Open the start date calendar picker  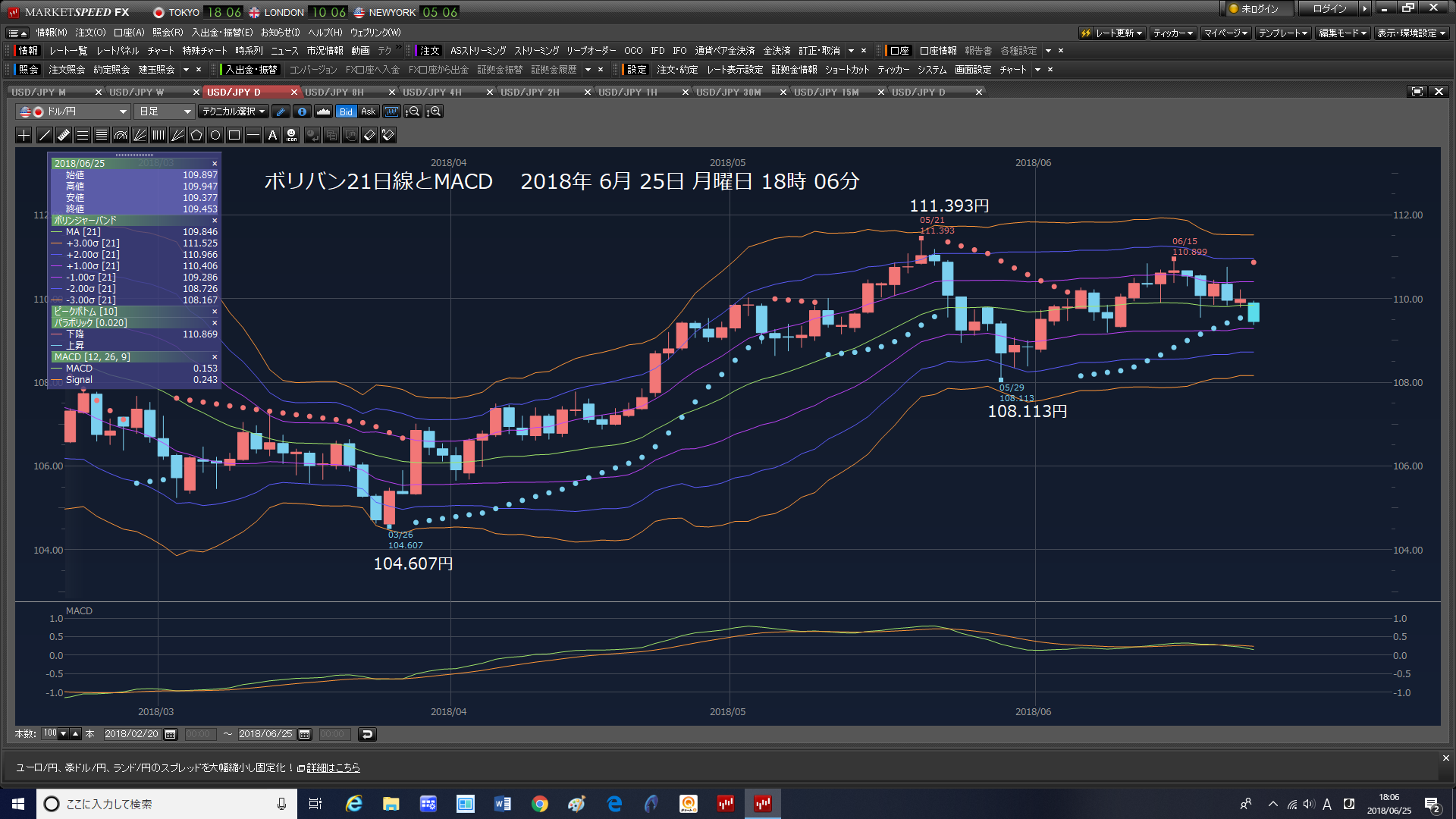point(171,734)
